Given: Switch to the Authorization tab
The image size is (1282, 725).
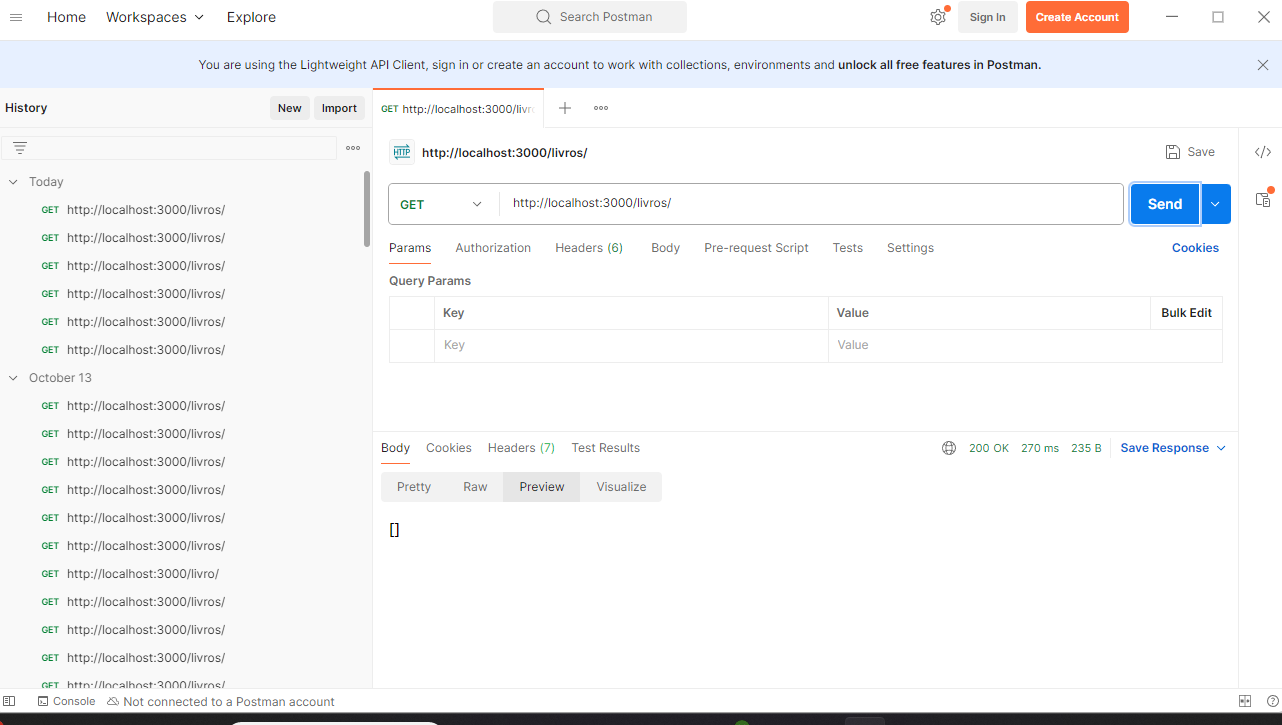Looking at the screenshot, I should pyautogui.click(x=493, y=248).
